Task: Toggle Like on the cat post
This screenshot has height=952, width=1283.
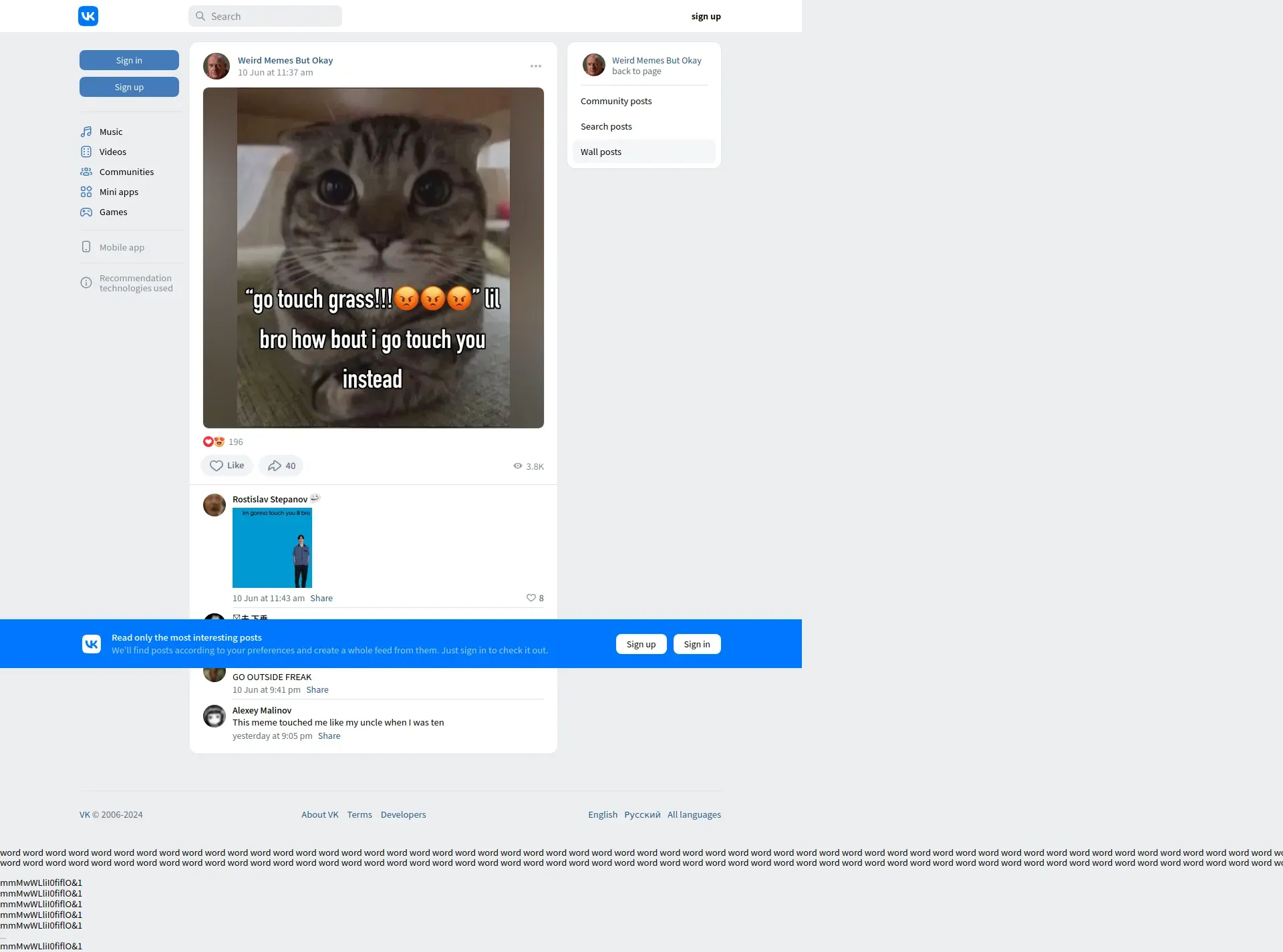Action: [x=227, y=466]
